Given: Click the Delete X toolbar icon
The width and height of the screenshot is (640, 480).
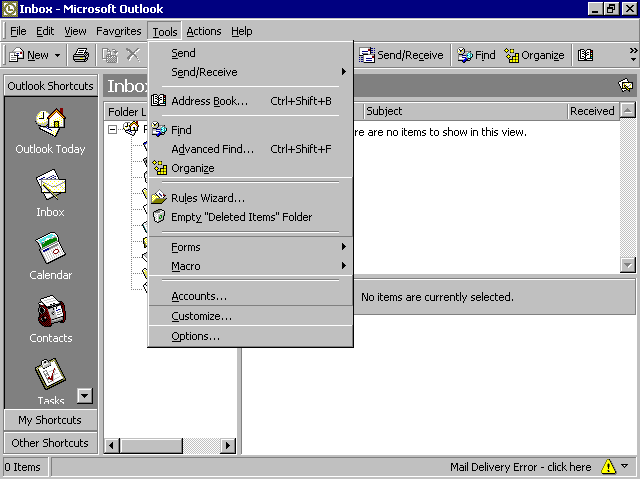Looking at the screenshot, I should coord(133,55).
